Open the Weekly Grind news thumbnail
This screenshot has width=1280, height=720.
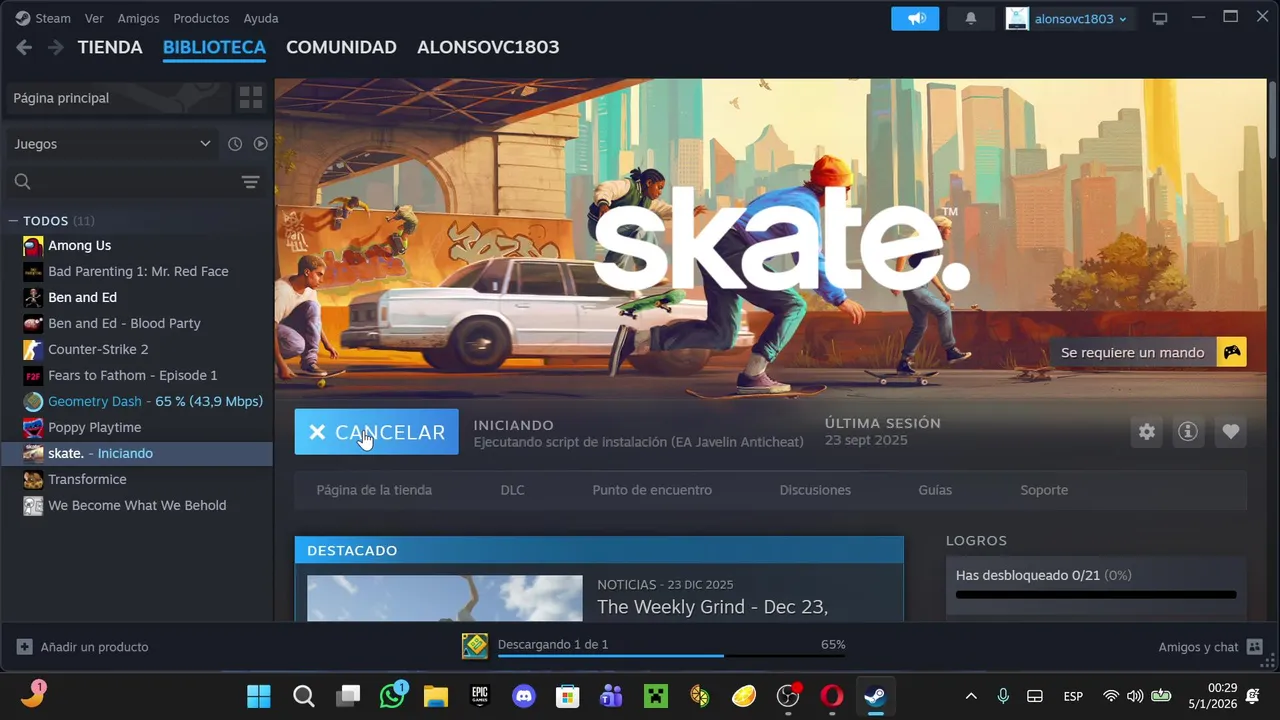click(x=444, y=598)
